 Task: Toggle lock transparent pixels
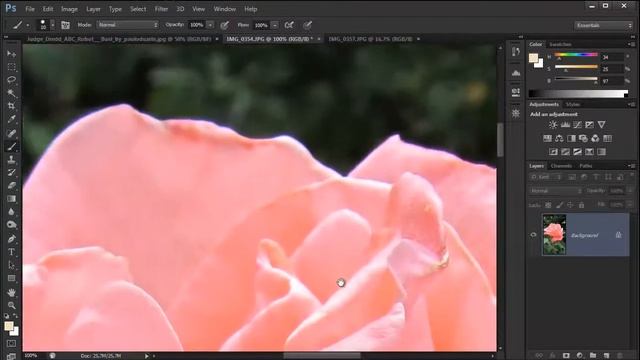point(548,205)
